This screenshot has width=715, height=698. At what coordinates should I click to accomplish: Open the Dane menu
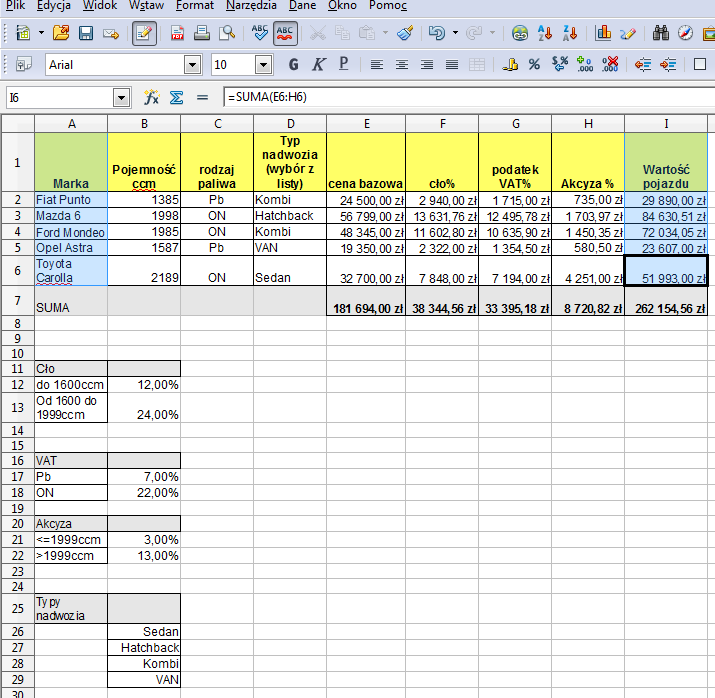(302, 5)
